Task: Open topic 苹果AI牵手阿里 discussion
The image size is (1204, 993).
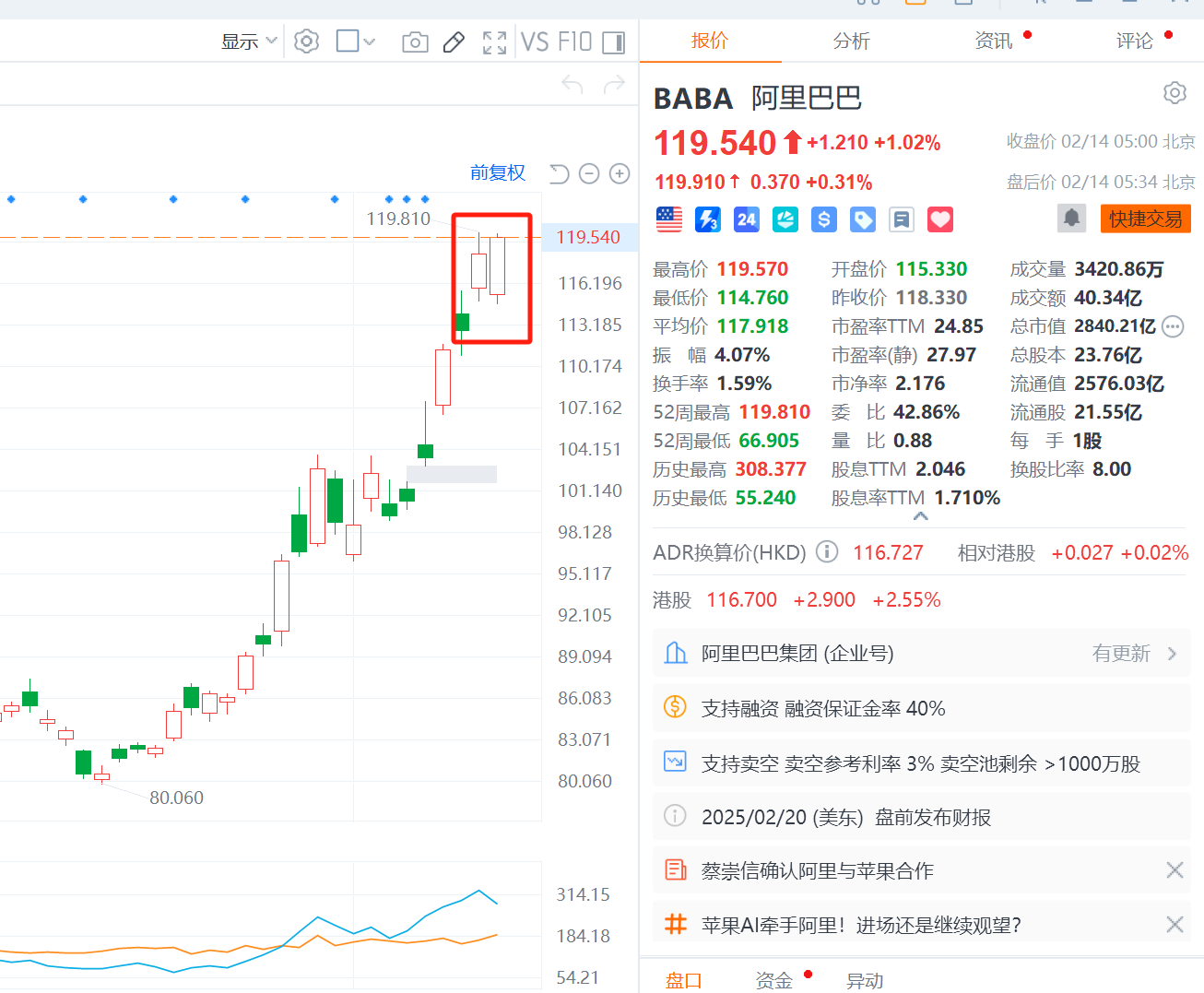Action: (861, 925)
